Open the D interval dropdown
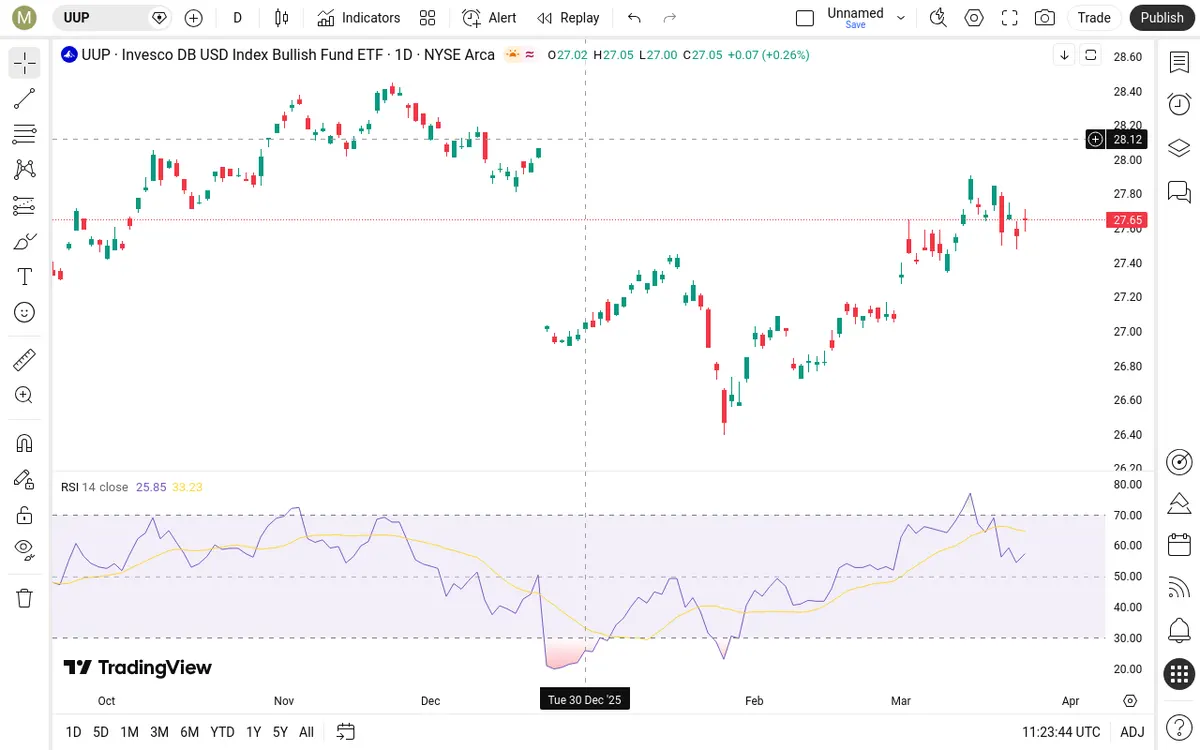Viewport: 1200px width, 750px height. point(237,17)
